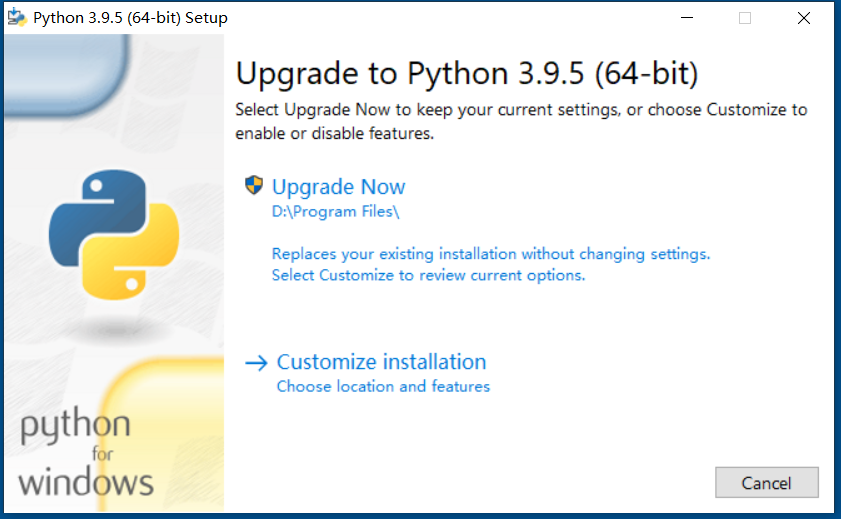The image size is (841, 519).
Task: Click "Select Customize to review current options" text
Action: [429, 275]
